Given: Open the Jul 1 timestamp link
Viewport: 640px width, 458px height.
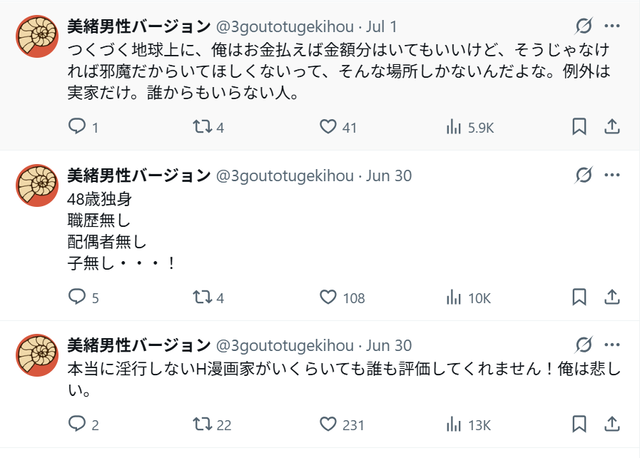Looking at the screenshot, I should coord(384,26).
